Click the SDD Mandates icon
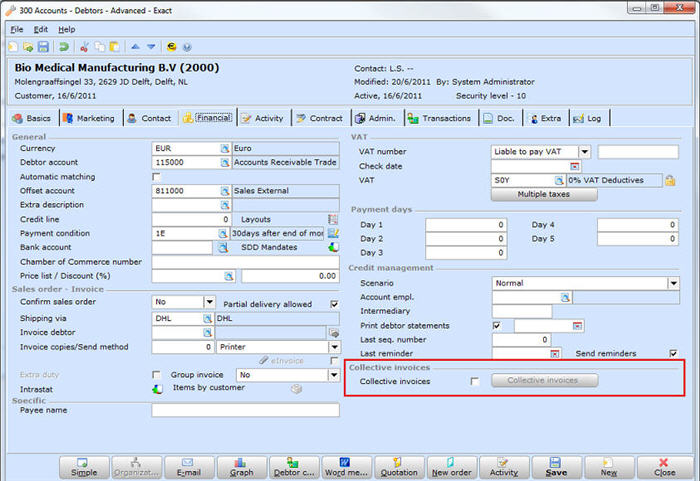This screenshot has height=481, width=700. tap(333, 247)
